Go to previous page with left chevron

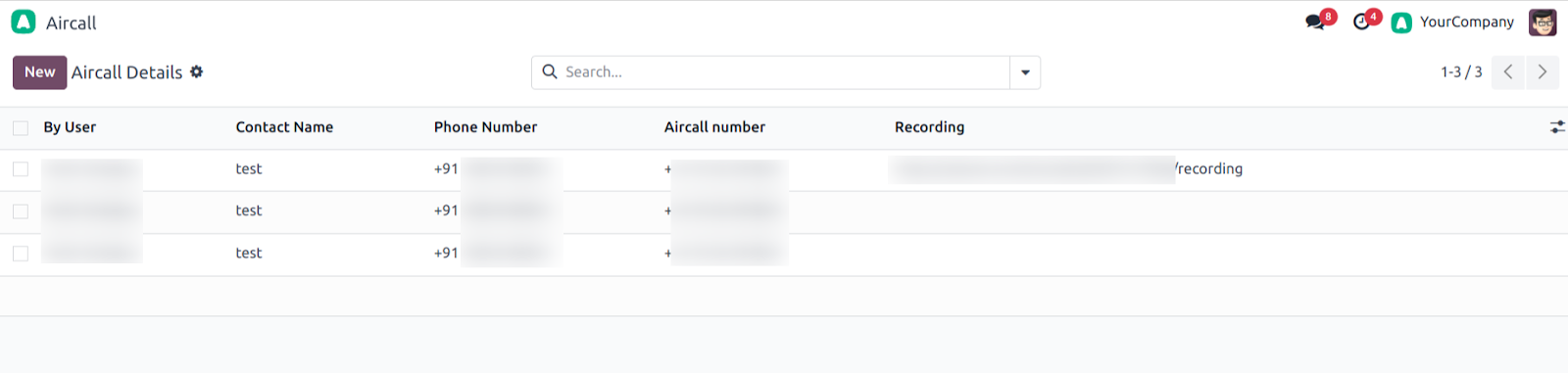(x=1508, y=72)
